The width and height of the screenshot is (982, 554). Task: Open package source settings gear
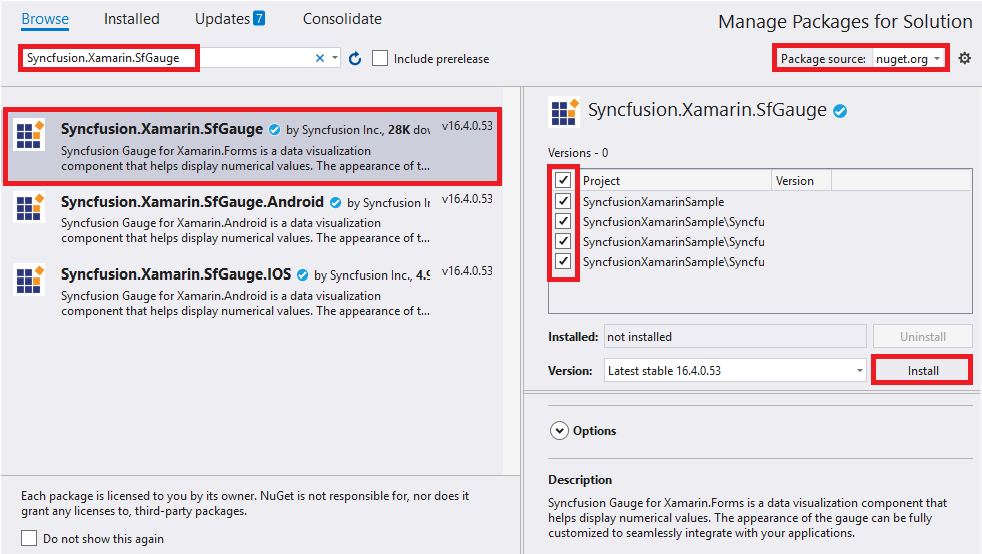[964, 59]
